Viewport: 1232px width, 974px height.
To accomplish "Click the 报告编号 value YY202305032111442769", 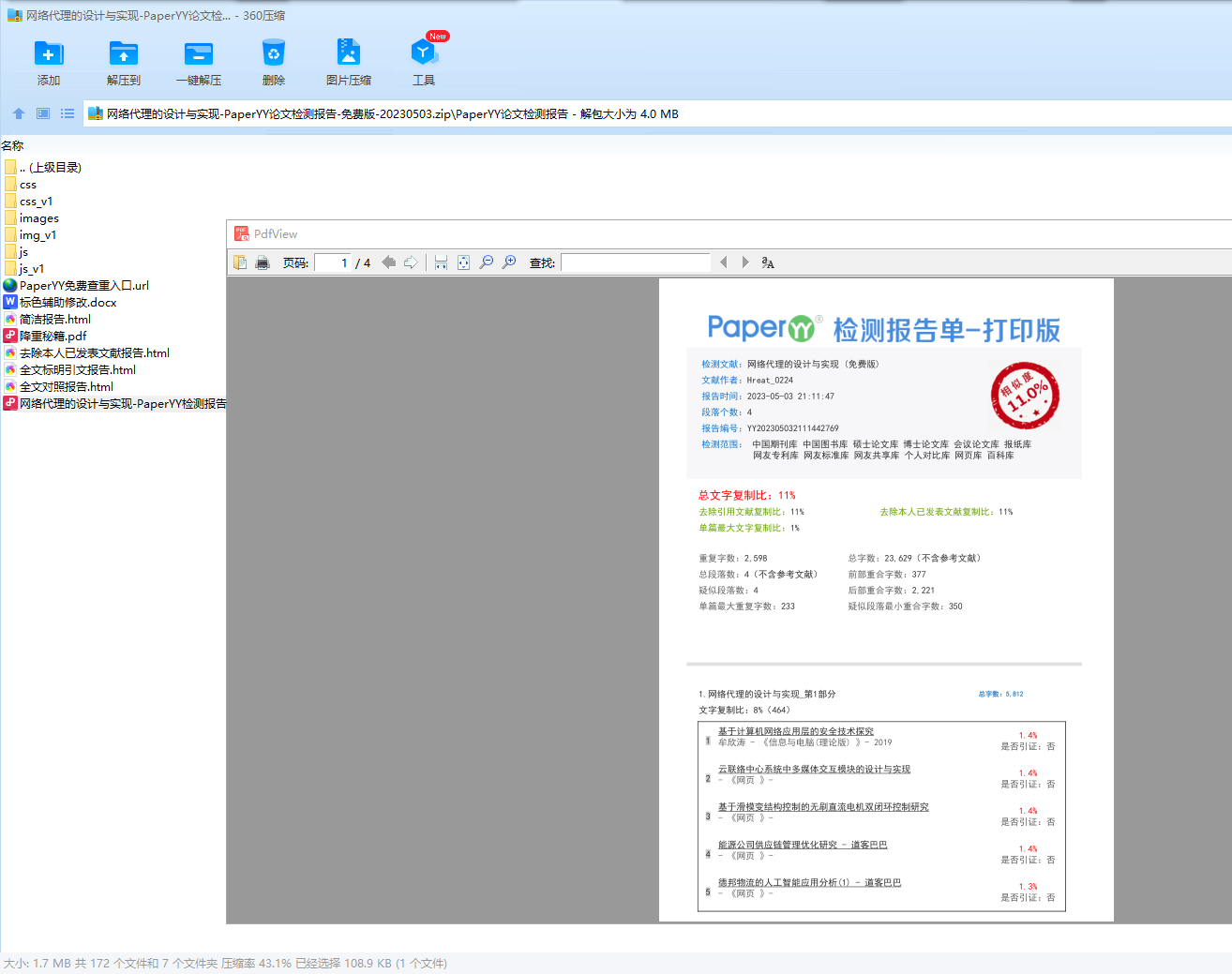I will click(x=793, y=428).
